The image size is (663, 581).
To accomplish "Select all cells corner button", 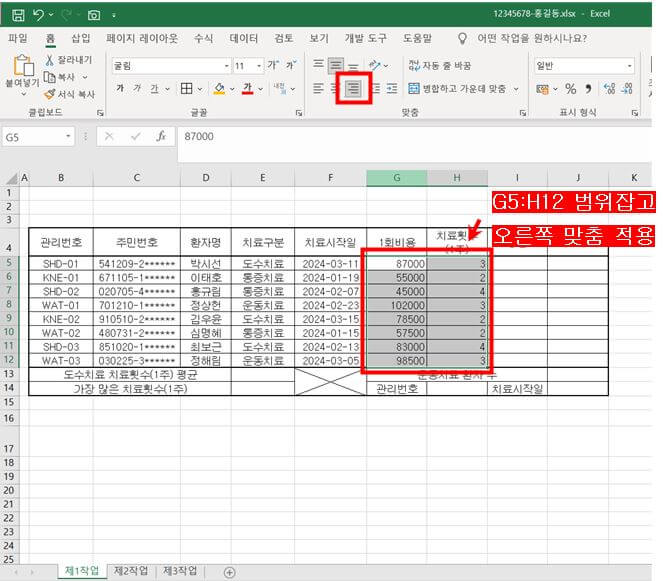I will click(12, 178).
